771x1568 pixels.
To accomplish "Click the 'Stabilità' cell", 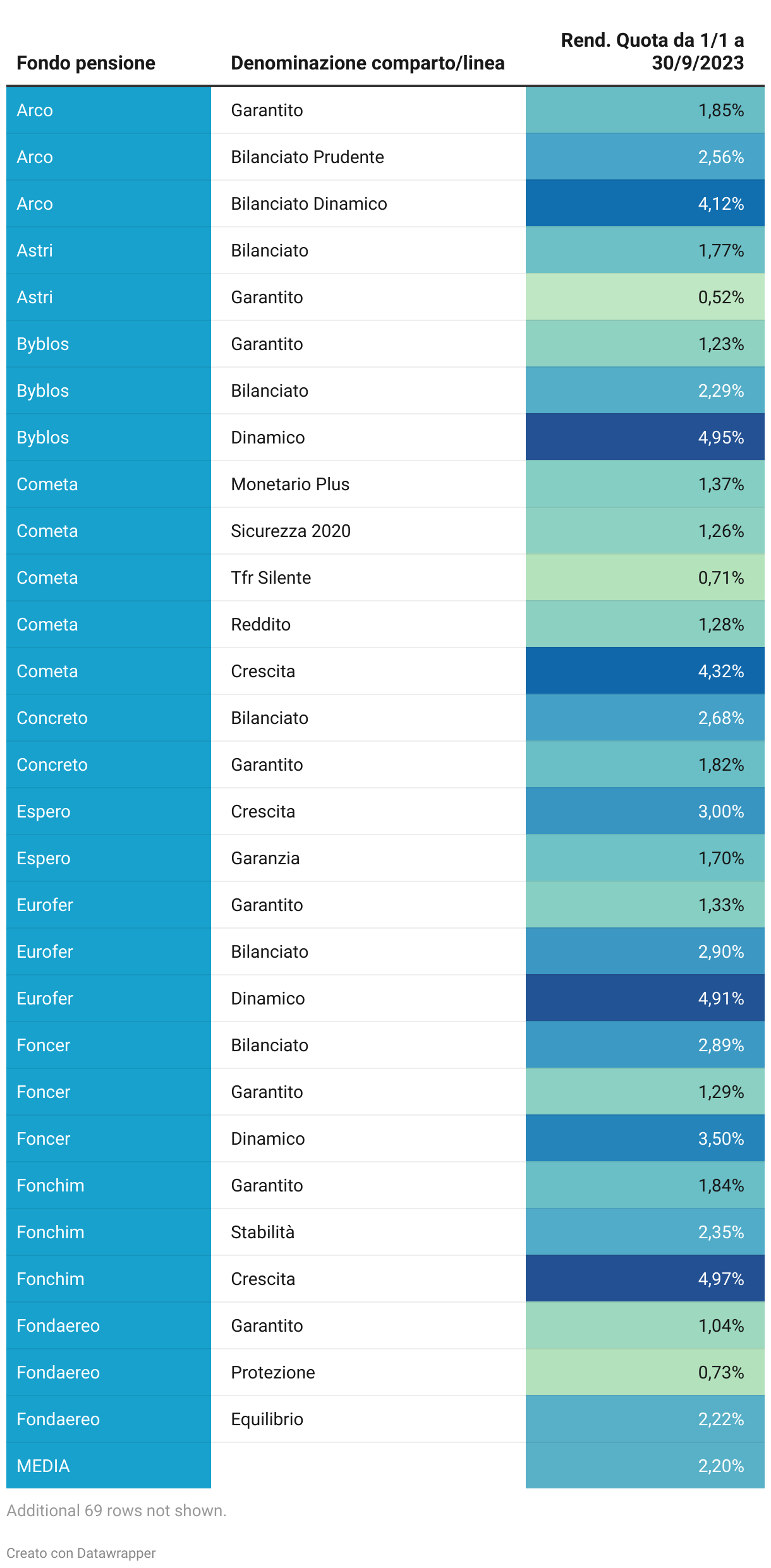I will click(x=262, y=1233).
